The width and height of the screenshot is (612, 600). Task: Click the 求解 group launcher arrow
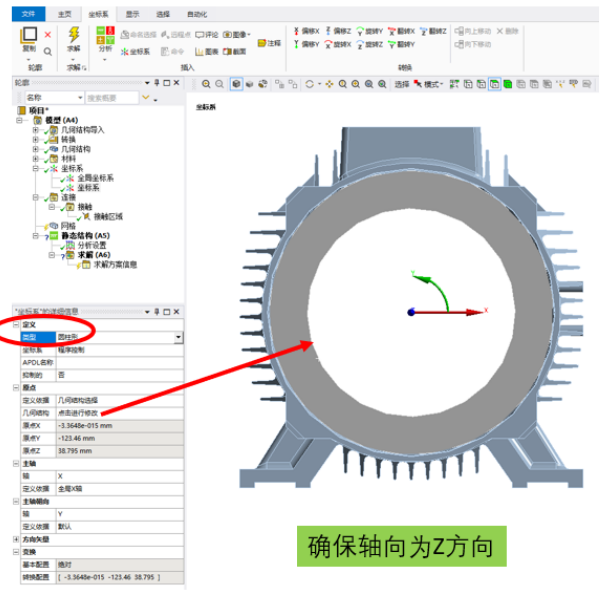(84, 68)
